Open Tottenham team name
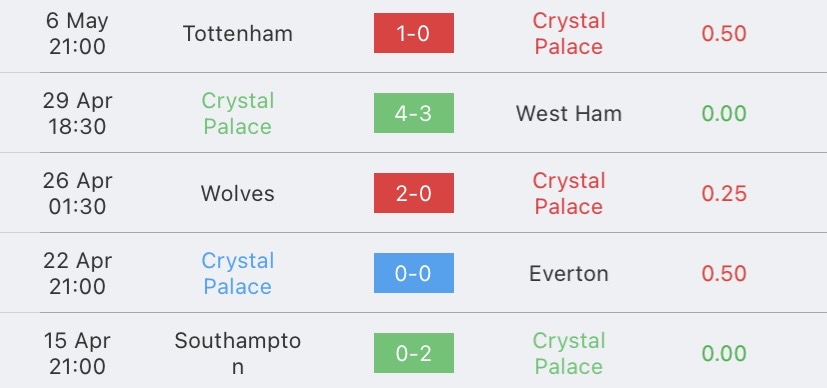Image resolution: width=827 pixels, height=388 pixels. [x=238, y=34]
